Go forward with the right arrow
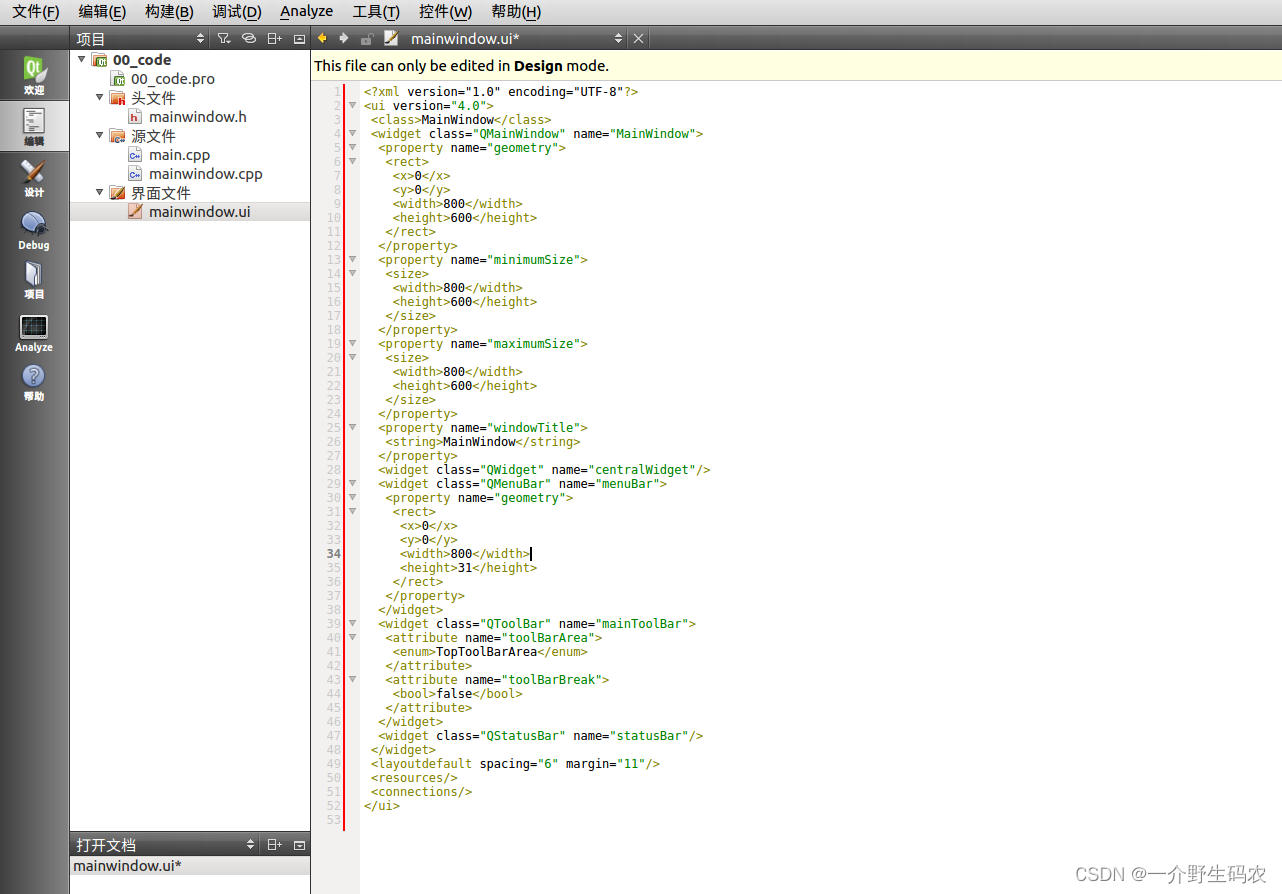Image resolution: width=1282 pixels, height=894 pixels. [344, 38]
